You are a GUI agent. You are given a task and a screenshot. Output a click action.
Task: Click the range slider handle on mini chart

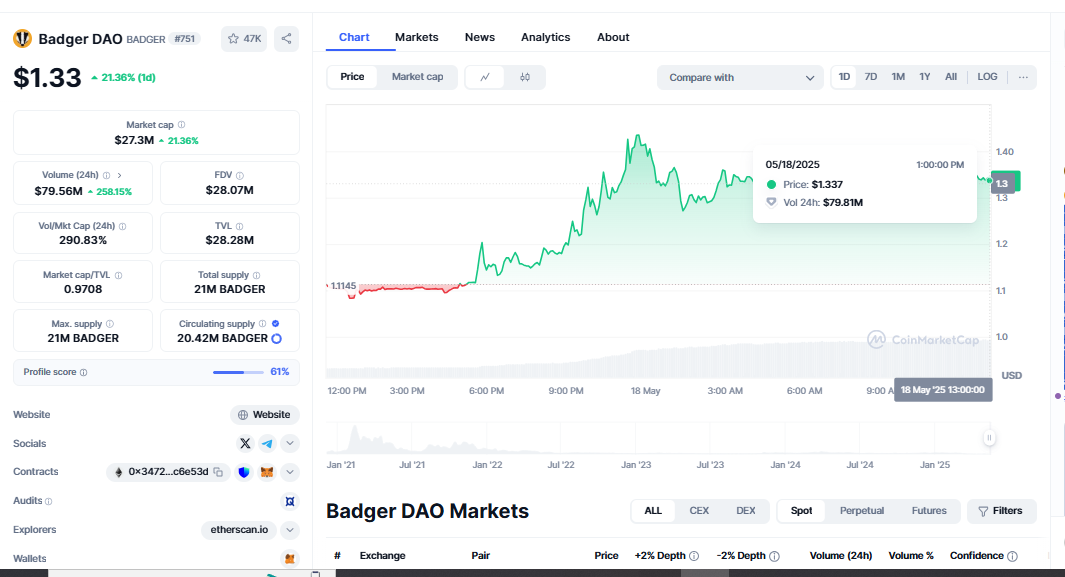(989, 438)
